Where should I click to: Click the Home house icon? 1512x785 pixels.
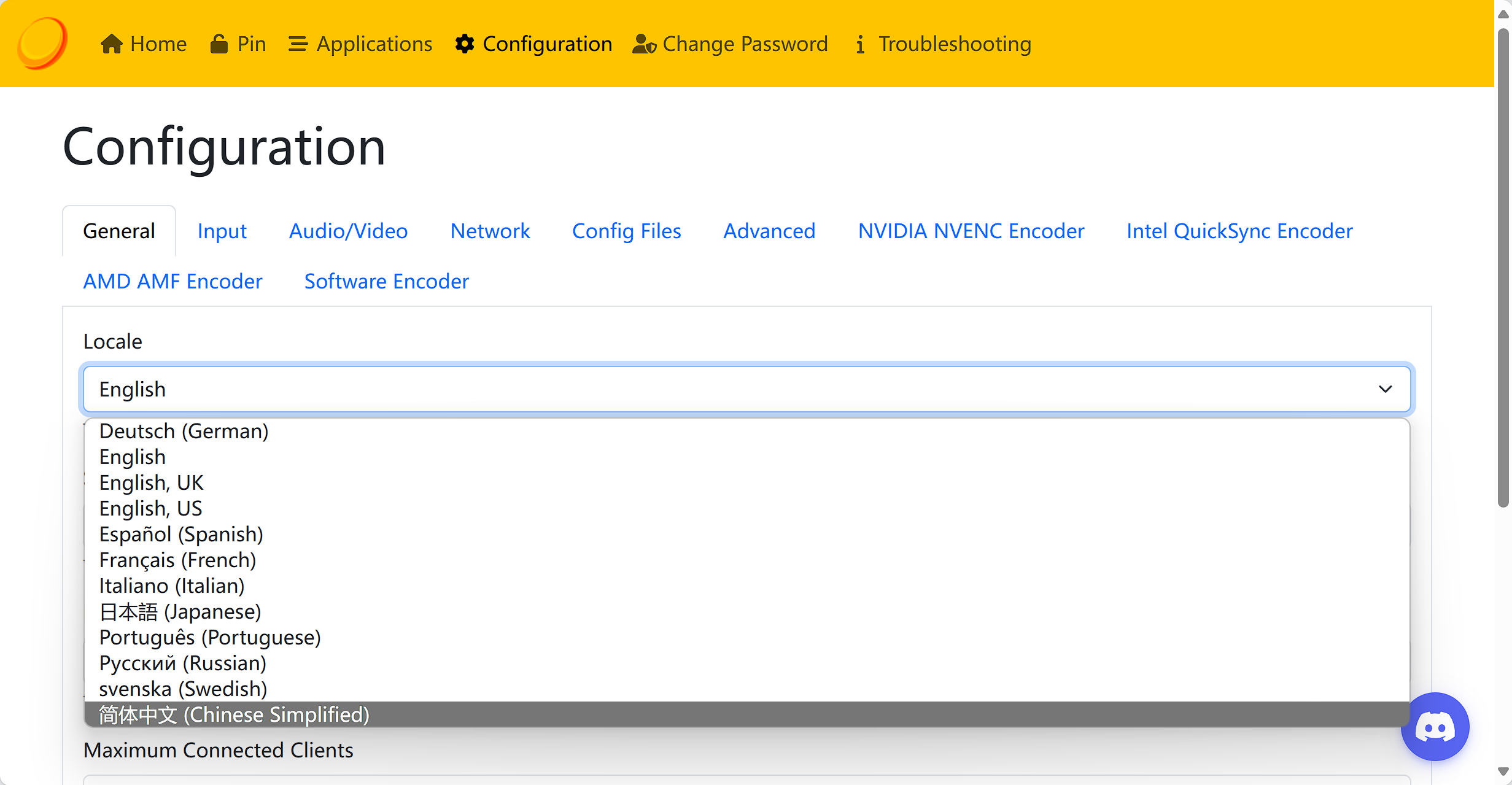[111, 44]
